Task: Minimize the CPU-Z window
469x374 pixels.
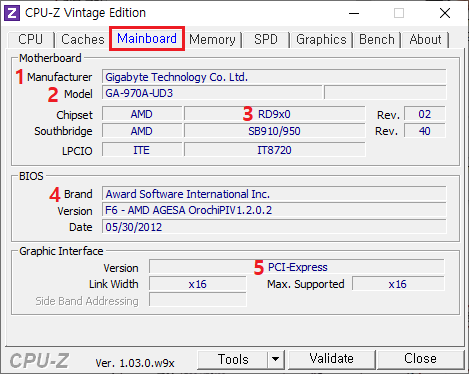Action: tap(354, 13)
